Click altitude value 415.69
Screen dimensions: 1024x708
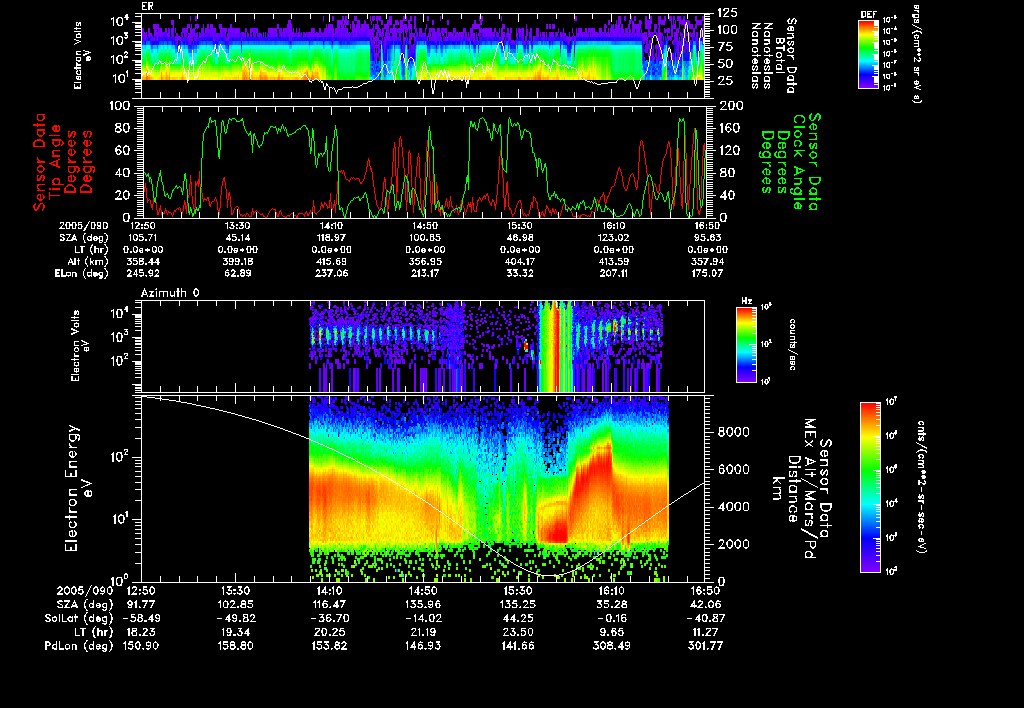[x=332, y=261]
